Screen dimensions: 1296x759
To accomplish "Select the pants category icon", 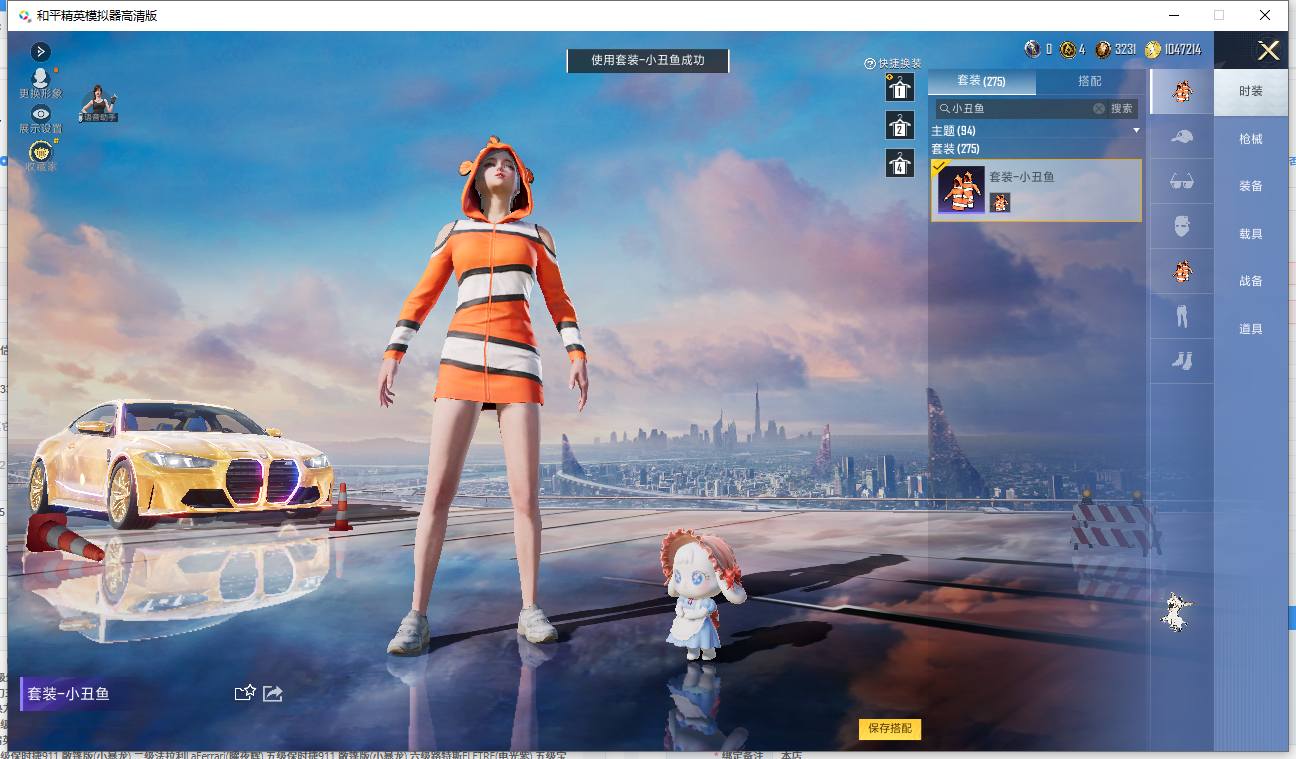I will click(x=1182, y=316).
